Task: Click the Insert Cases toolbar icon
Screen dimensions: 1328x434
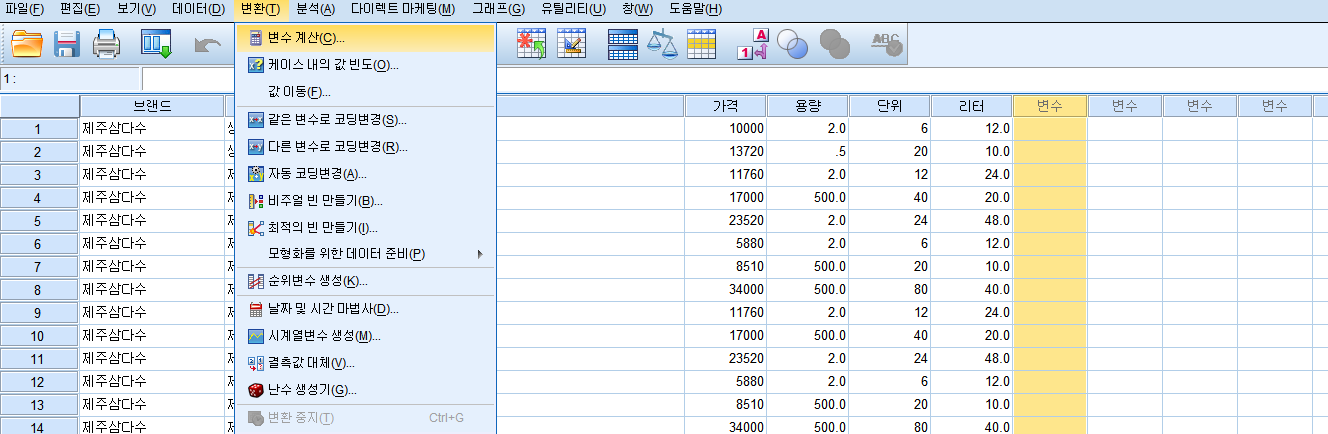Action: pyautogui.click(x=531, y=44)
